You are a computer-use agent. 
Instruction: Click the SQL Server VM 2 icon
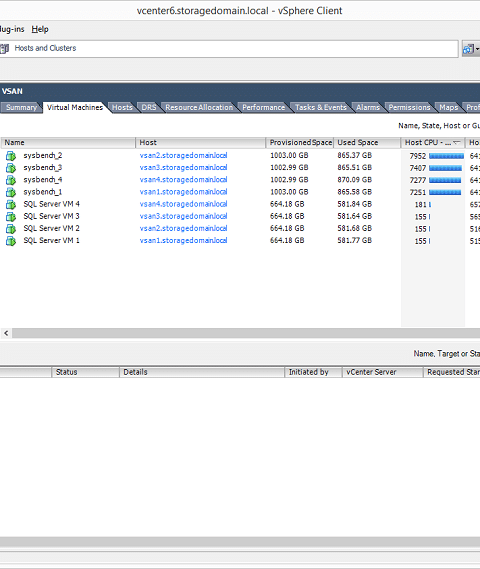pos(11,229)
